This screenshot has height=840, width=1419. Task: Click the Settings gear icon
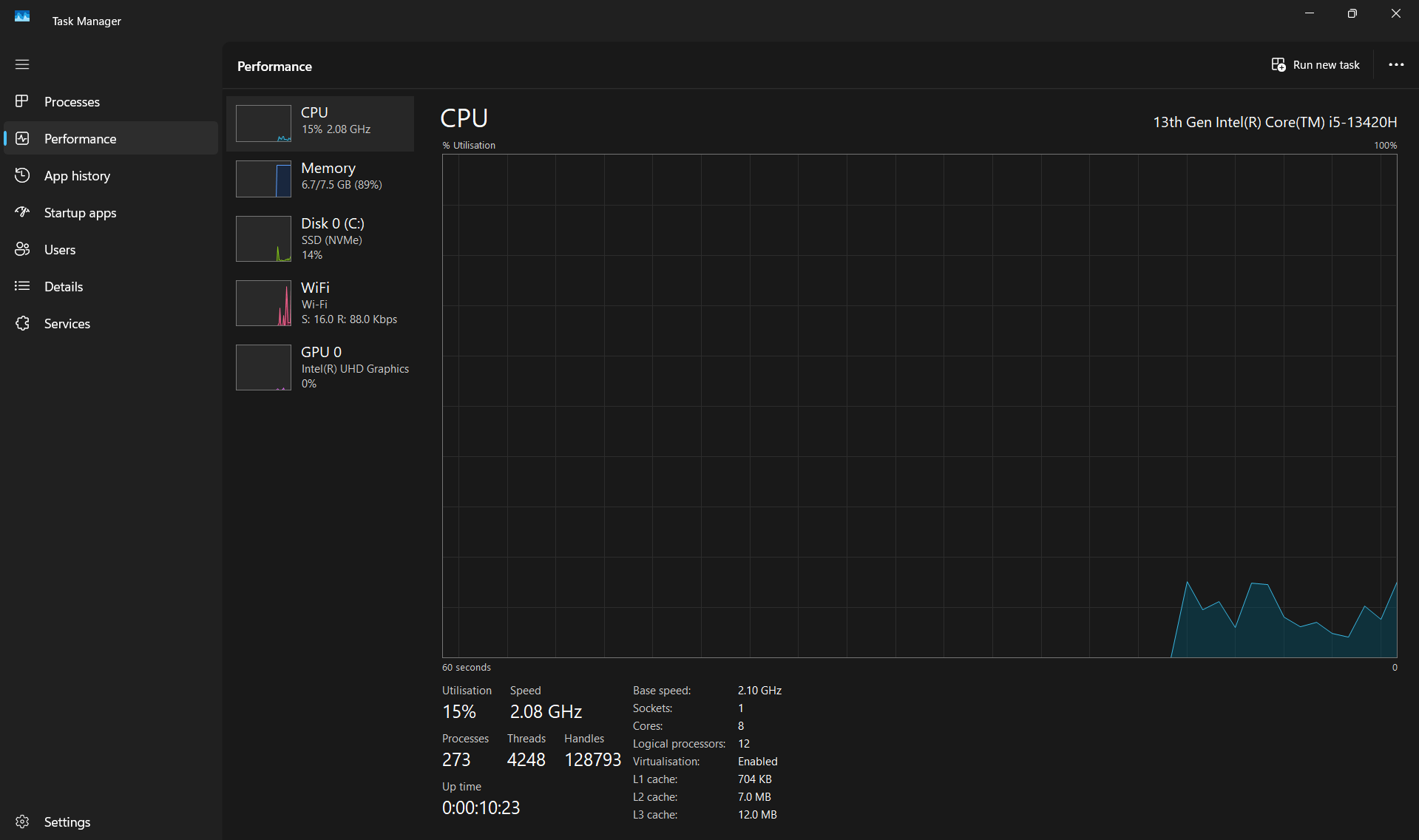coord(22,822)
